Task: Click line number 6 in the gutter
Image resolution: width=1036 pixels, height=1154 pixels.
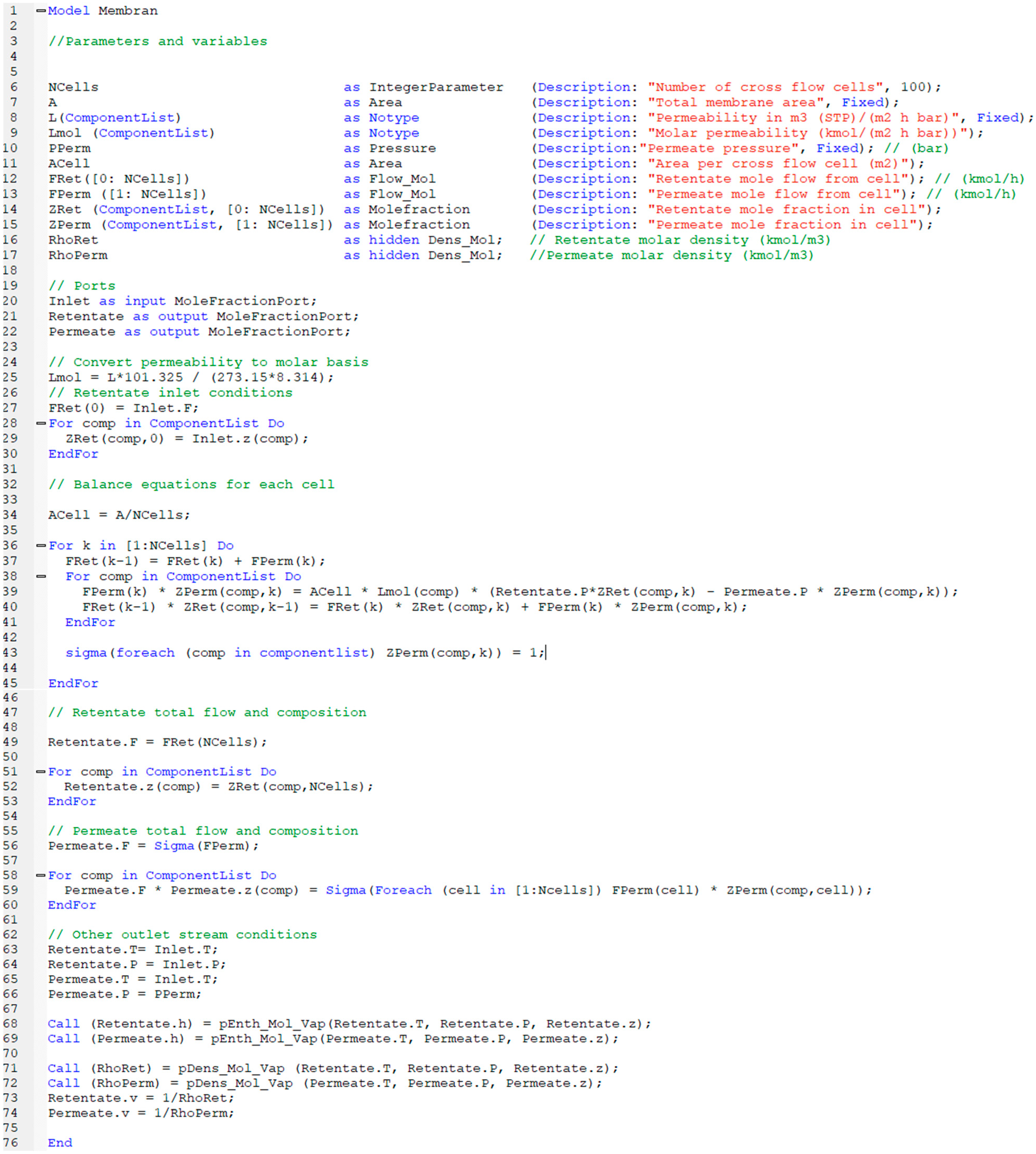Action: tap(14, 87)
